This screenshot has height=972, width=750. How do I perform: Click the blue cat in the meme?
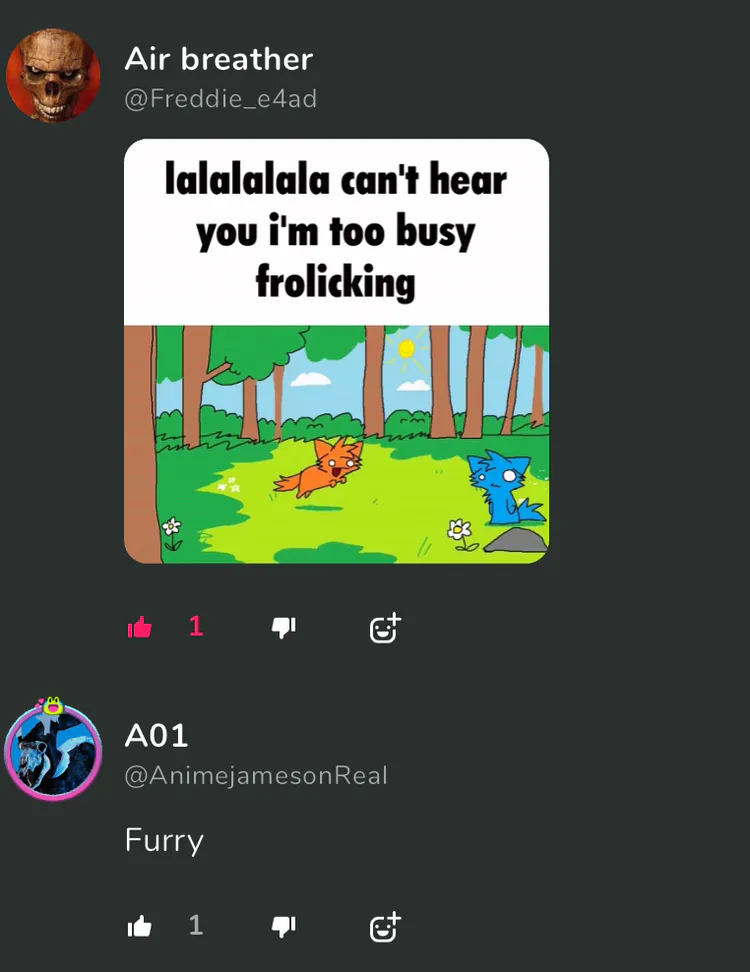pyautogui.click(x=505, y=488)
